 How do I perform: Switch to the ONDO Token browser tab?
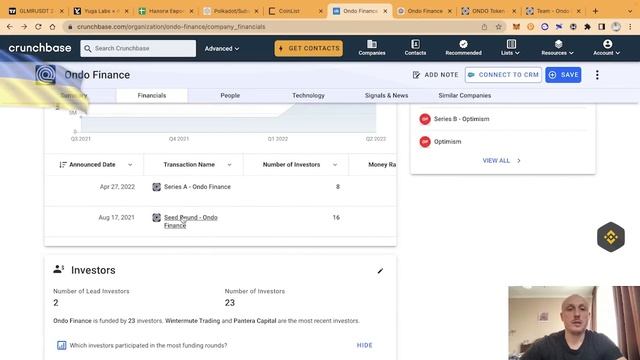point(489,11)
